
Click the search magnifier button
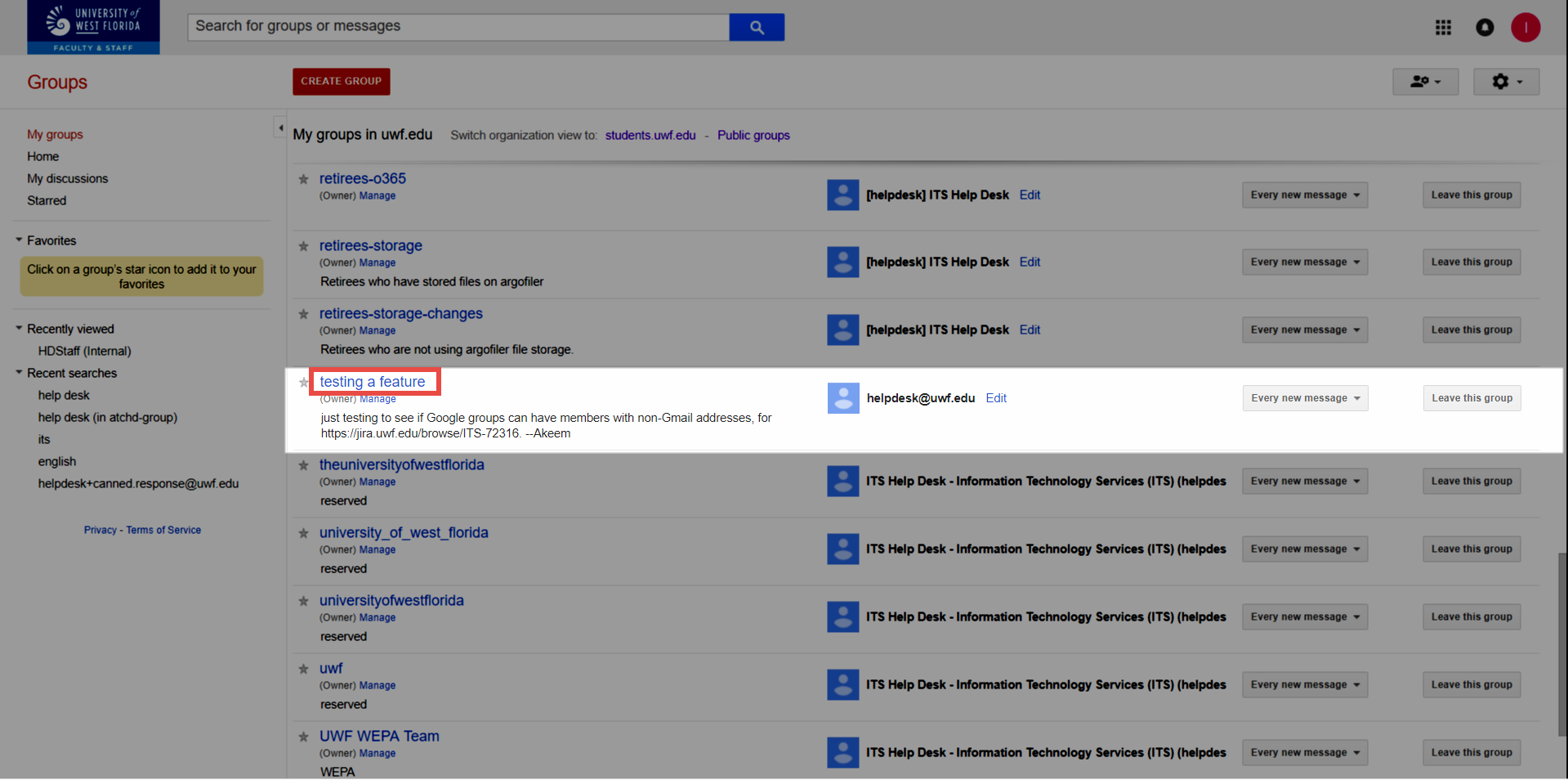click(x=757, y=27)
